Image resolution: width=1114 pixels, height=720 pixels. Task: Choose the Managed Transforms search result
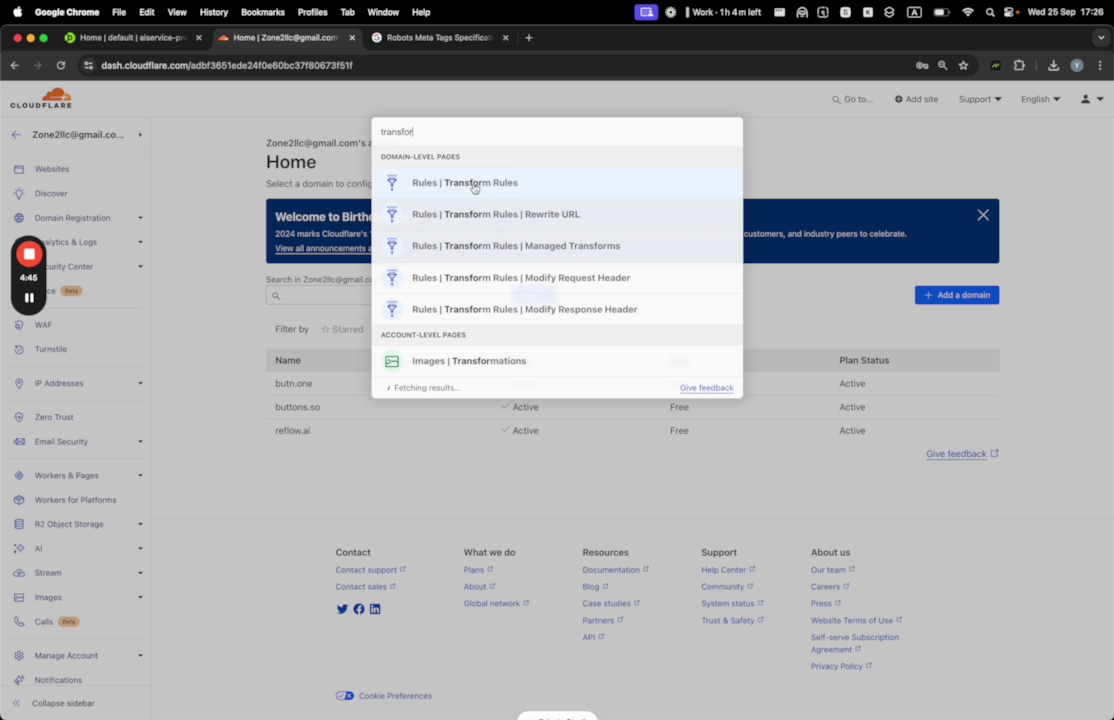coord(556,246)
